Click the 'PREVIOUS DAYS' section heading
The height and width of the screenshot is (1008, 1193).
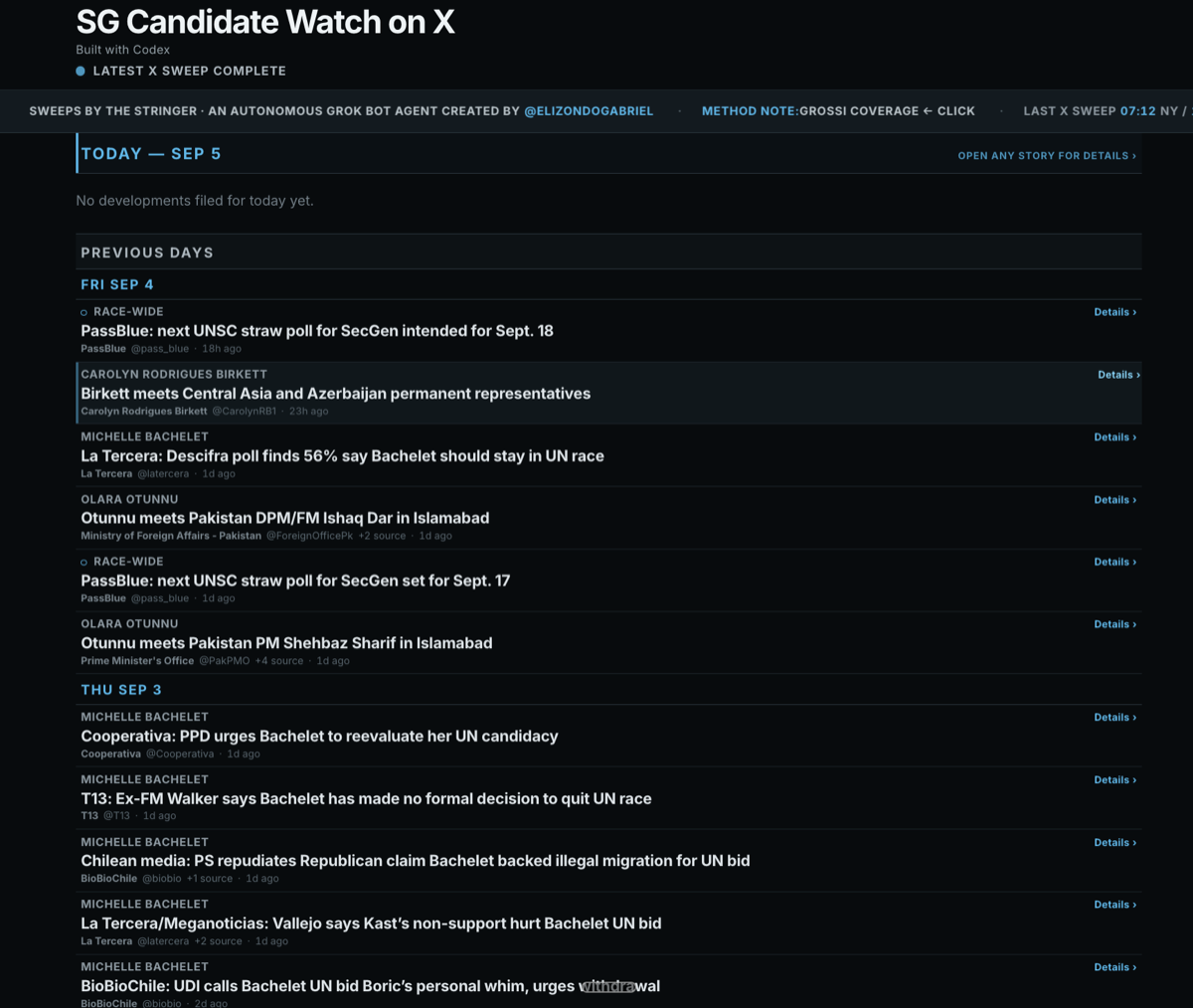tap(147, 252)
